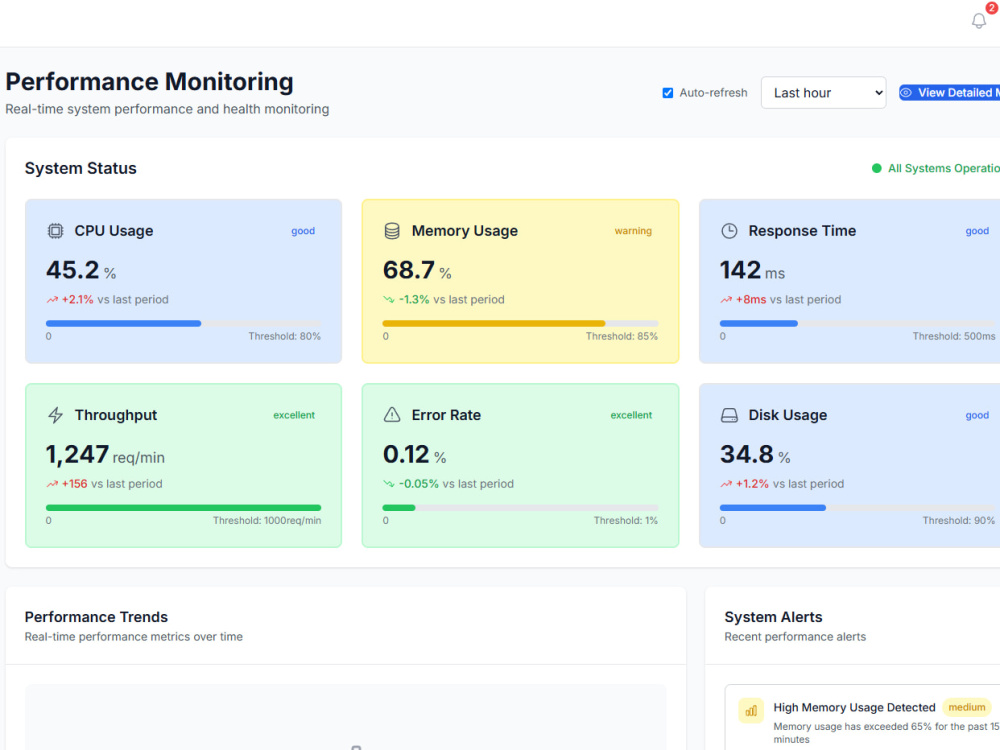Click the Error Rate 'excellent' status label
1000x750 pixels.
click(x=631, y=415)
